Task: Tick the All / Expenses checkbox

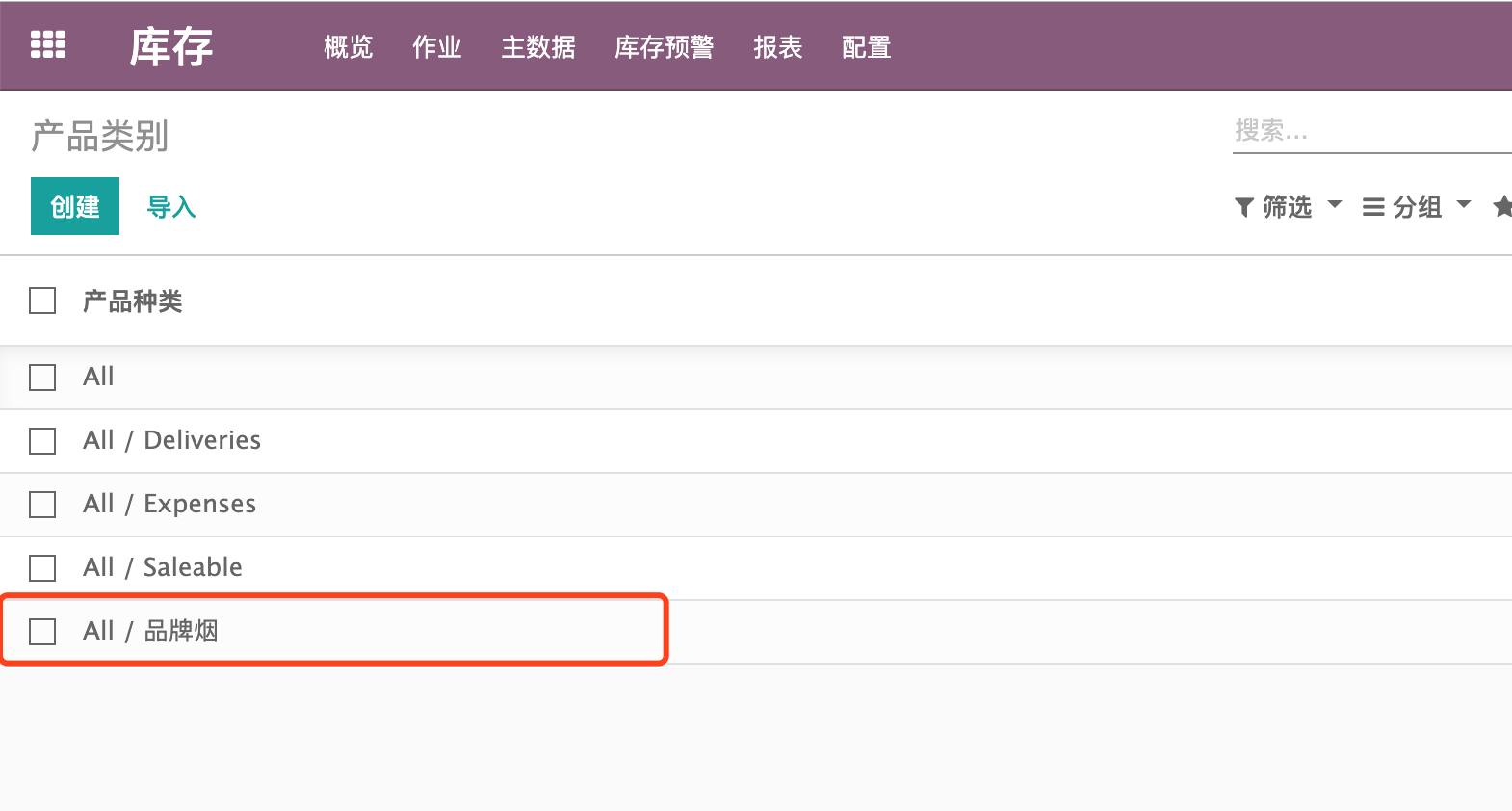Action: tap(42, 505)
